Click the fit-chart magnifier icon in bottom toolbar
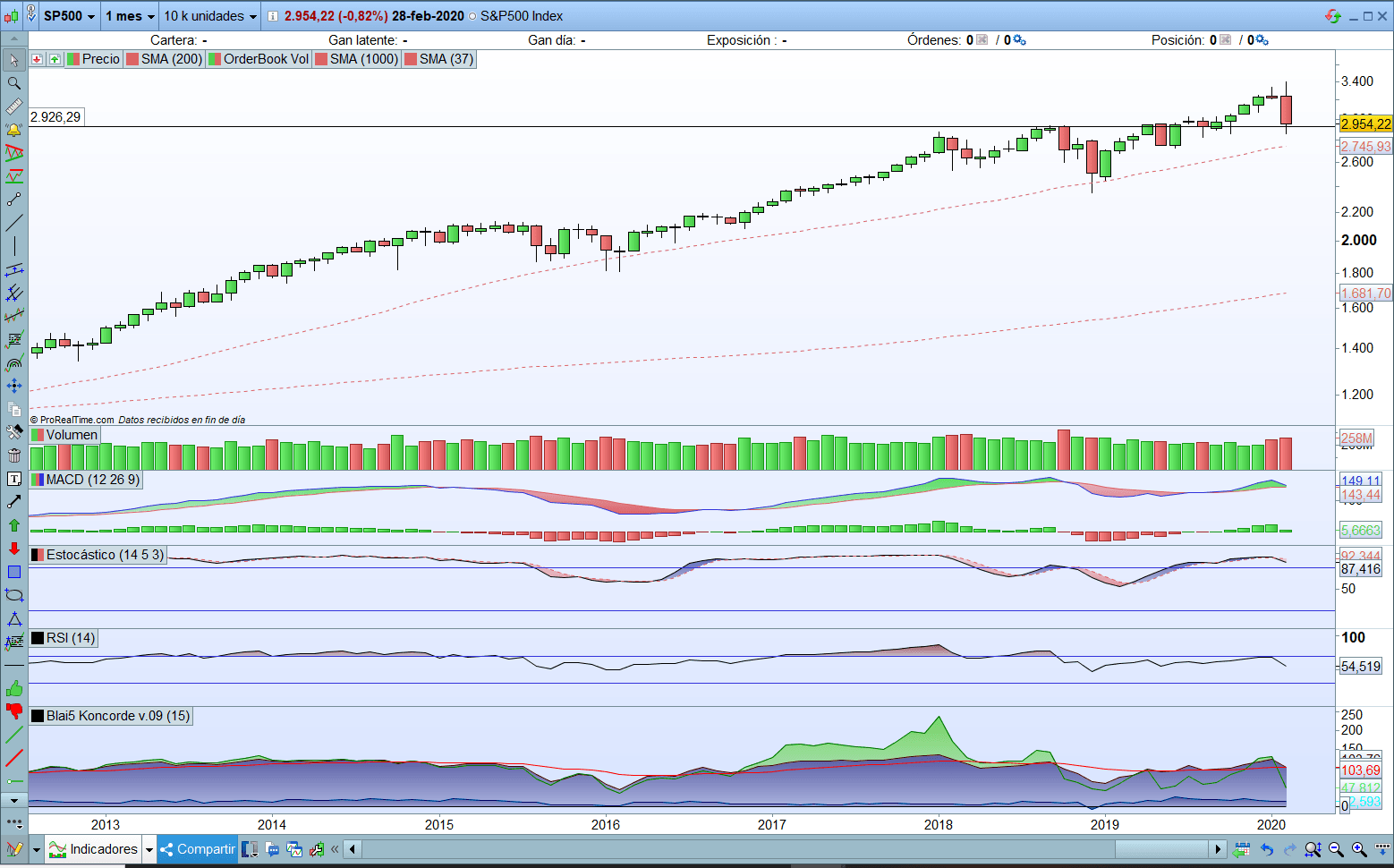The height and width of the screenshot is (868, 1394). [x=1313, y=849]
